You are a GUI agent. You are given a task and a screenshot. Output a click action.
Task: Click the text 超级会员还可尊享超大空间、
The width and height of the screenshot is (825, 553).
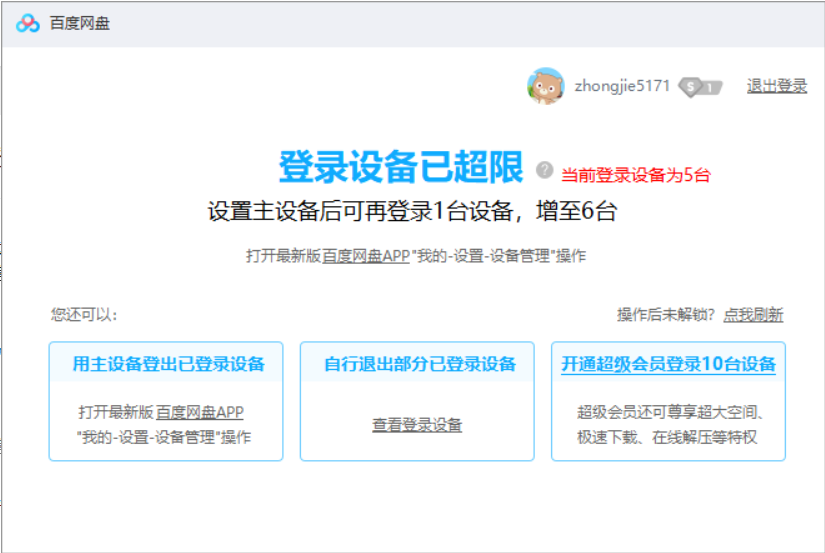coord(670,412)
